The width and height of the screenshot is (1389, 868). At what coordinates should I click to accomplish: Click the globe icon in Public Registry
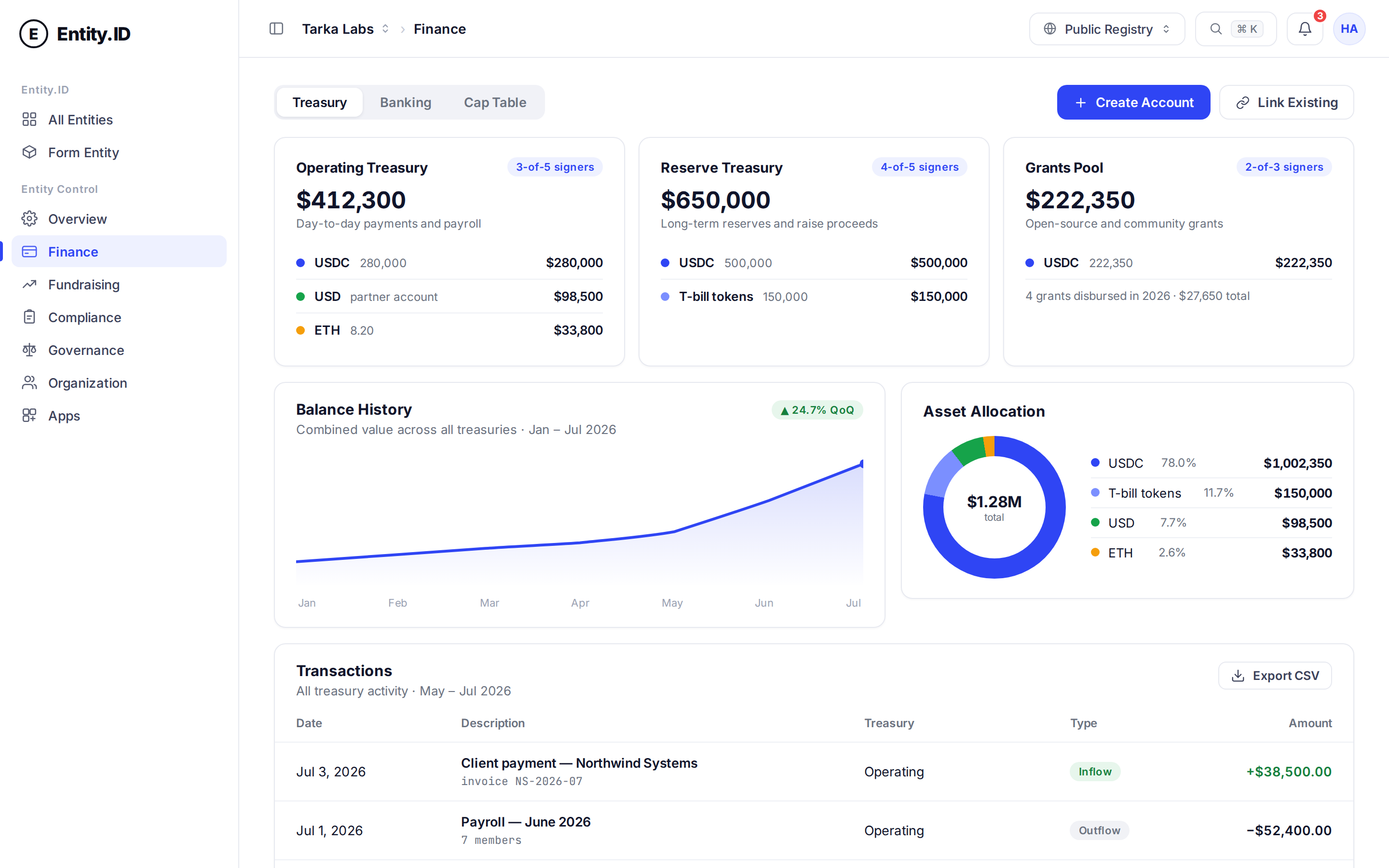click(1050, 29)
